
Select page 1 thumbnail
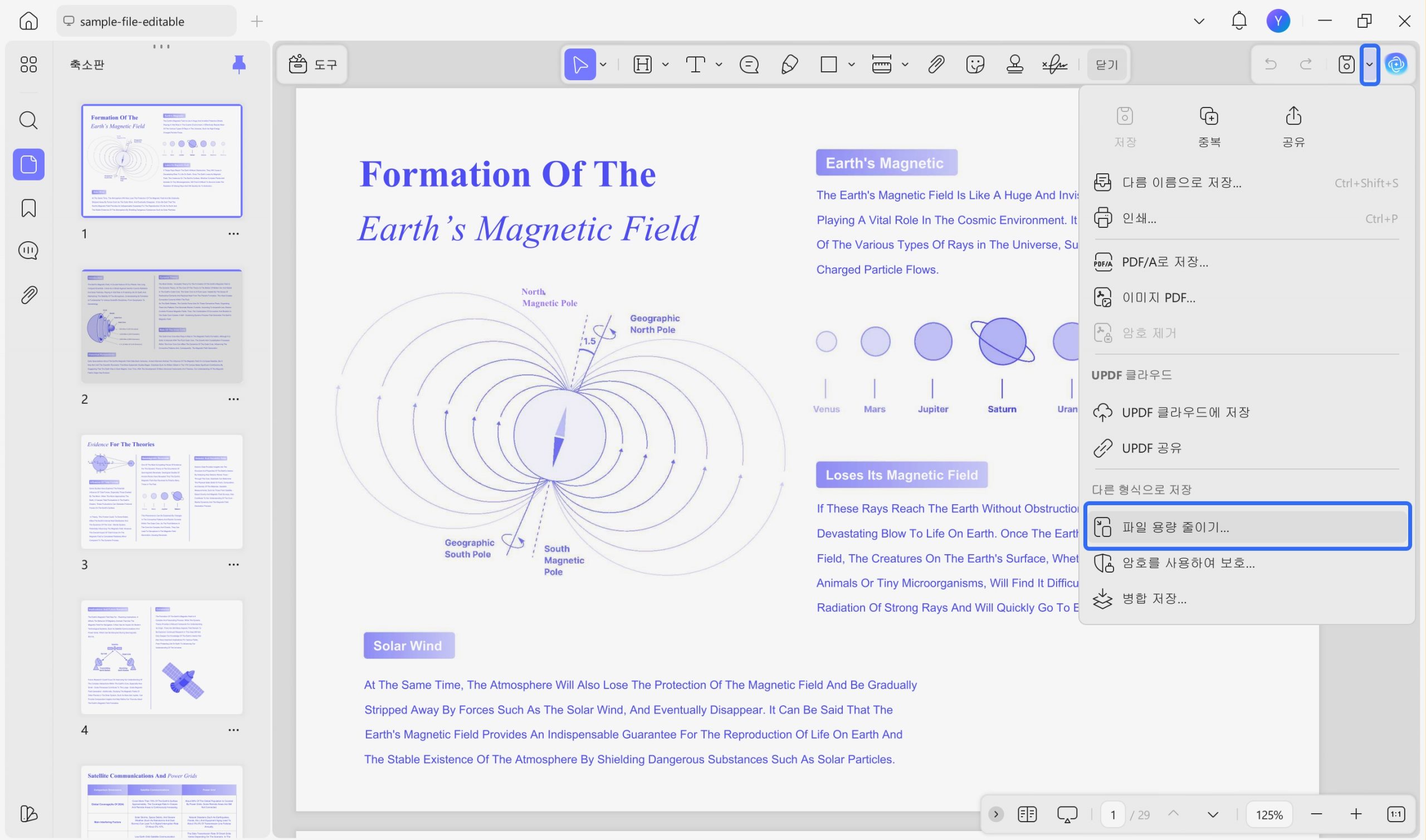(162, 161)
